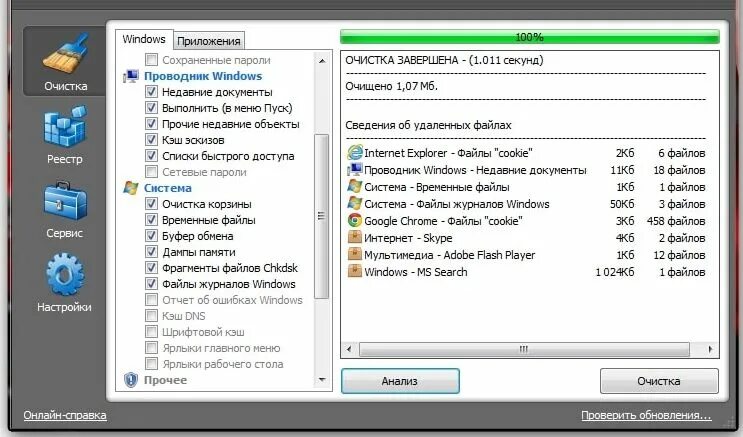743x437 pixels.
Task: Click the box icon next to Windows - MS Search
Action: click(x=354, y=272)
